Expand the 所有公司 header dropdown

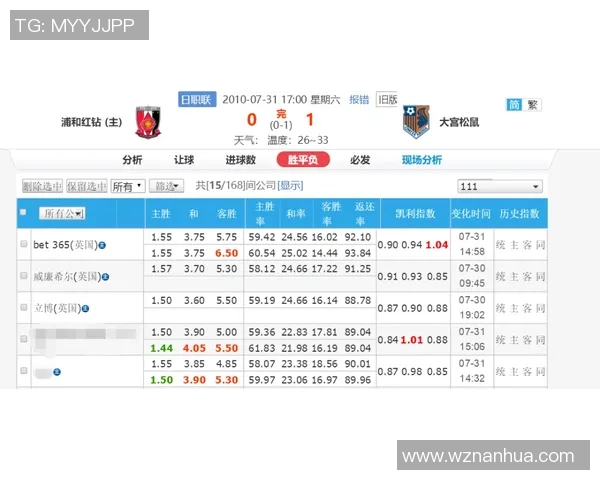pos(62,213)
